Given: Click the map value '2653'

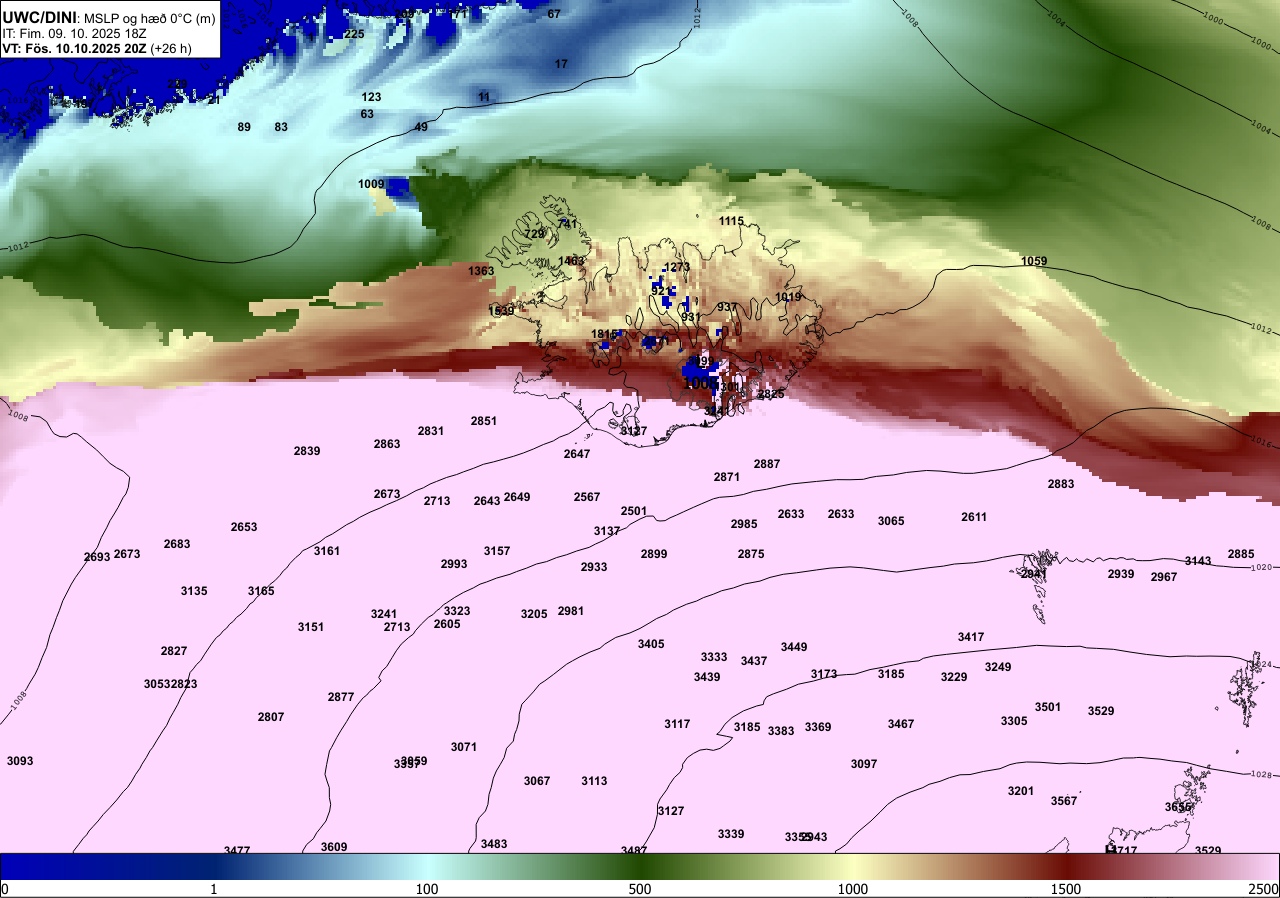Looking at the screenshot, I should tap(244, 527).
